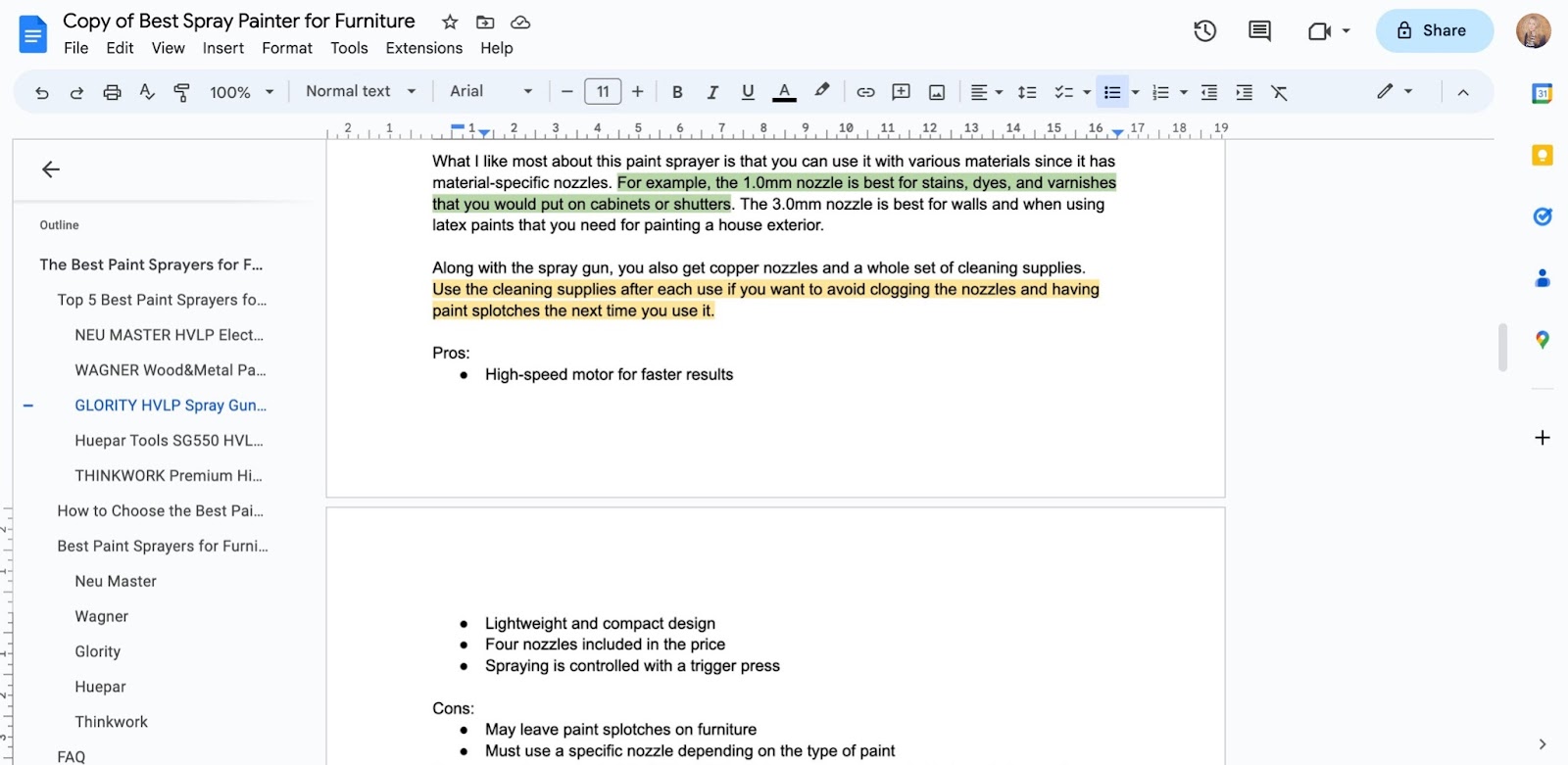1568x765 pixels.
Task: Click the Redo arrow icon
Action: pos(76,92)
